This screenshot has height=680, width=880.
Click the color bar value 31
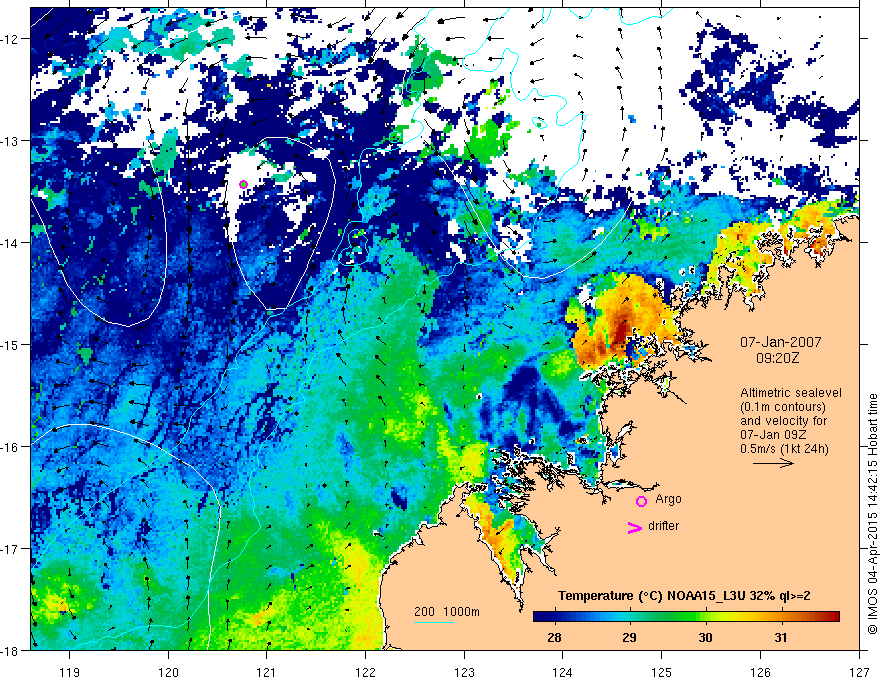781,637
